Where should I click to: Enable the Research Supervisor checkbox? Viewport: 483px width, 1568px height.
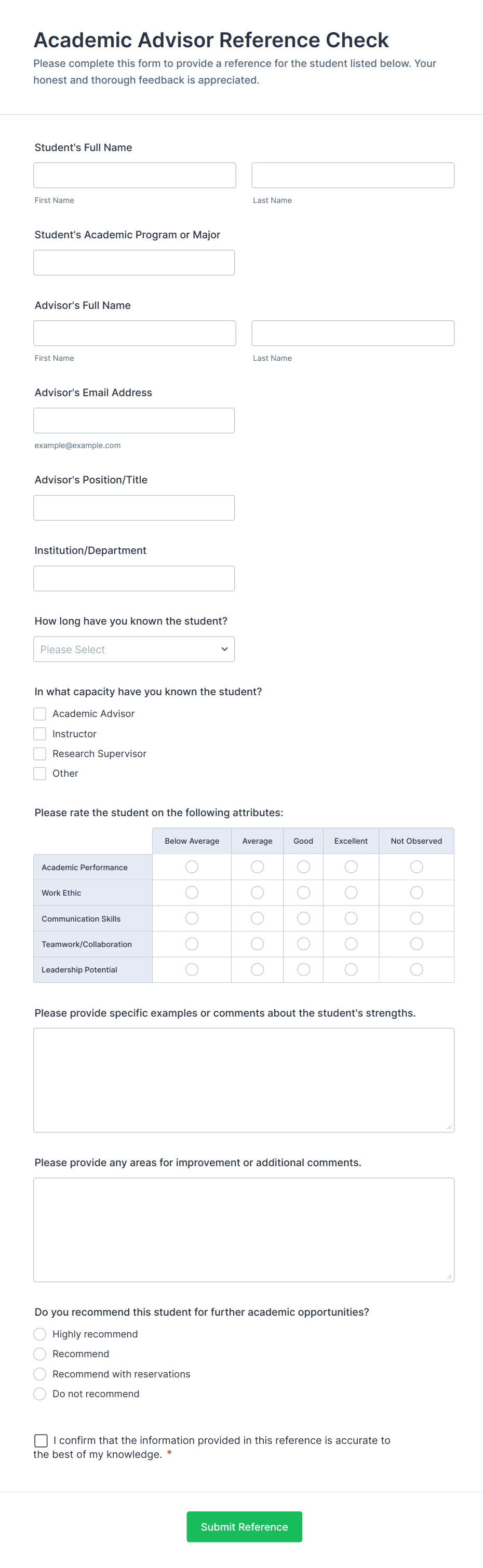(x=39, y=753)
